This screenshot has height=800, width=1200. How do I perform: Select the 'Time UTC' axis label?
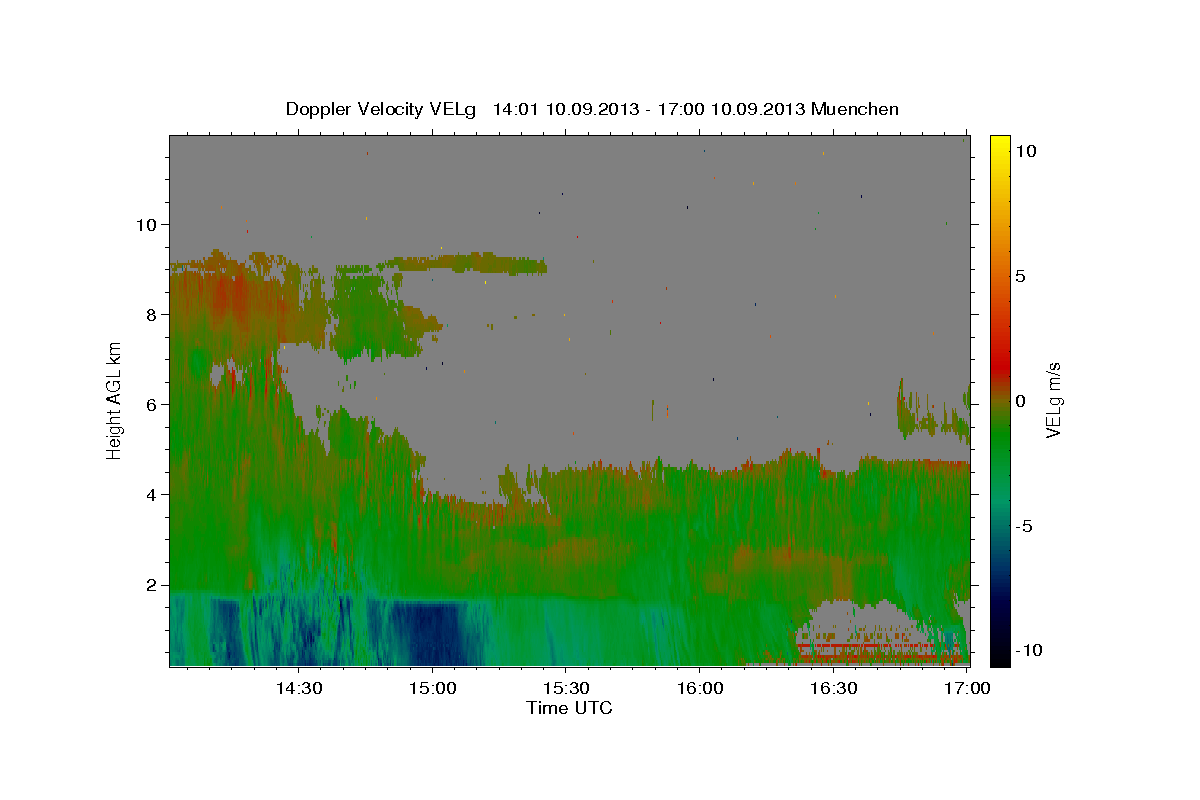pos(569,708)
